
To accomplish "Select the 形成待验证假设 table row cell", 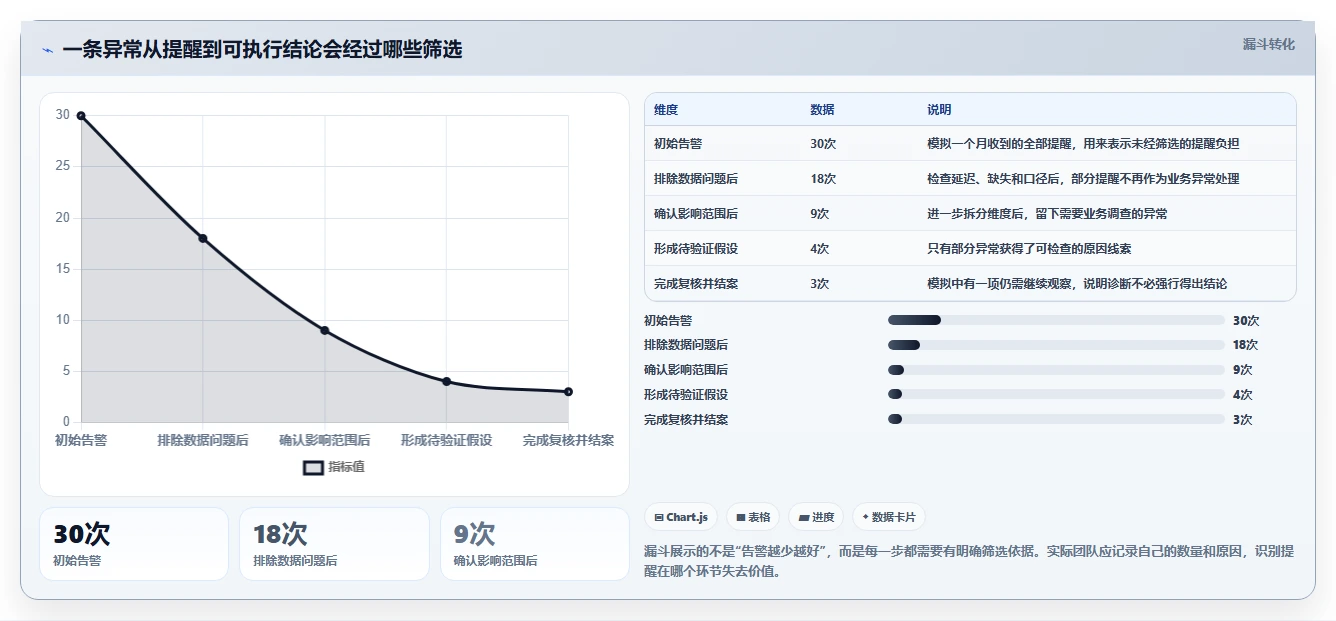I will tap(724, 249).
